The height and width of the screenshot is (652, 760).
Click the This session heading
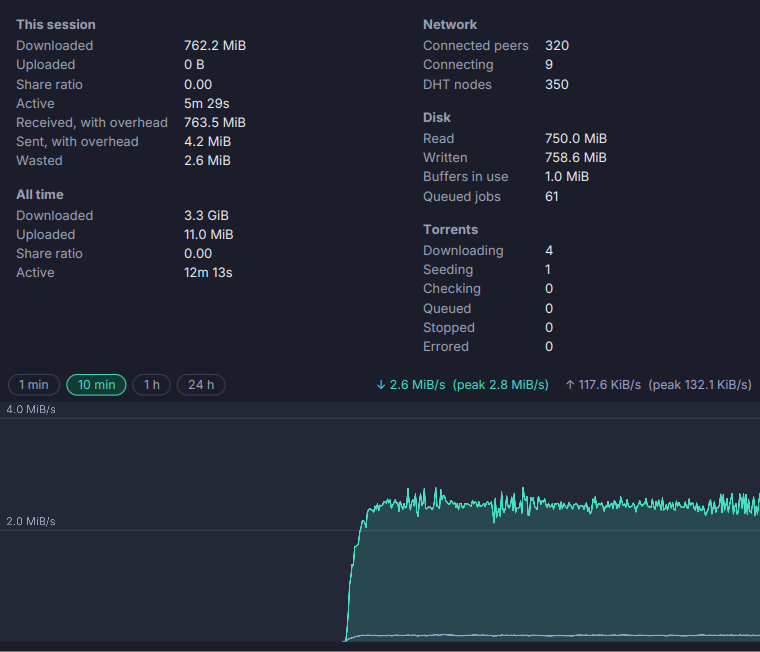click(56, 25)
